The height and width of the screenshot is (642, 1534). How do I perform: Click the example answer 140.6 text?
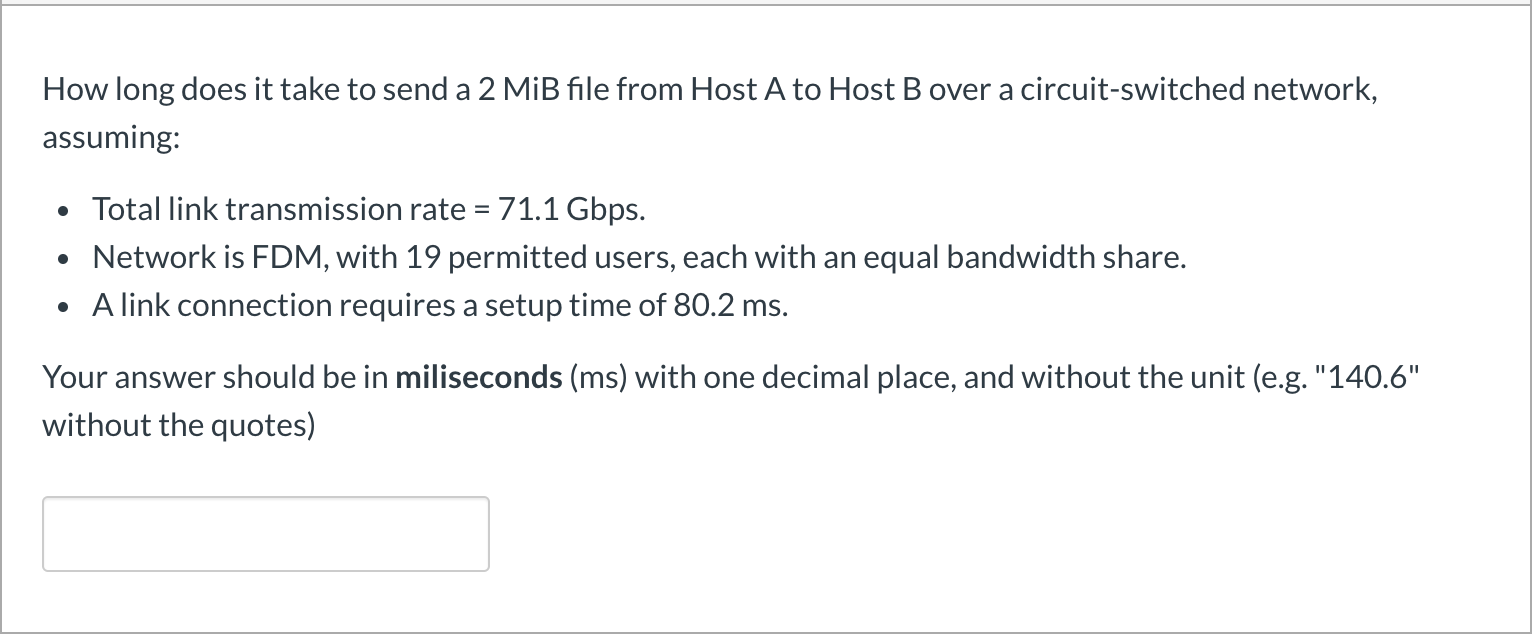[1370, 377]
